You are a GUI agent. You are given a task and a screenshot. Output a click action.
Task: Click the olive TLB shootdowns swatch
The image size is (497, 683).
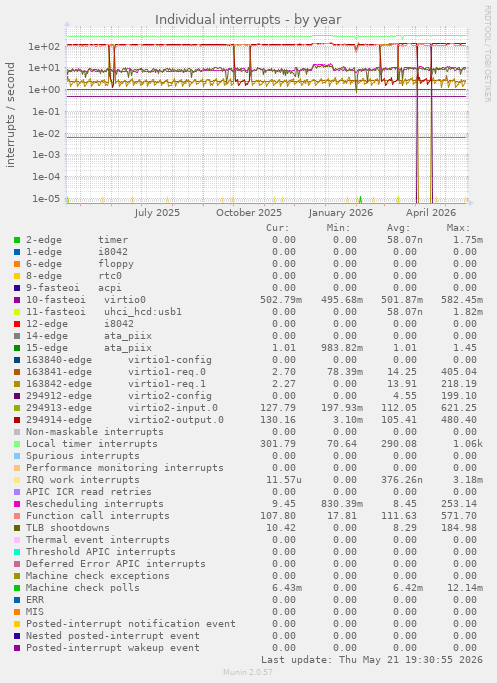pos(17,528)
